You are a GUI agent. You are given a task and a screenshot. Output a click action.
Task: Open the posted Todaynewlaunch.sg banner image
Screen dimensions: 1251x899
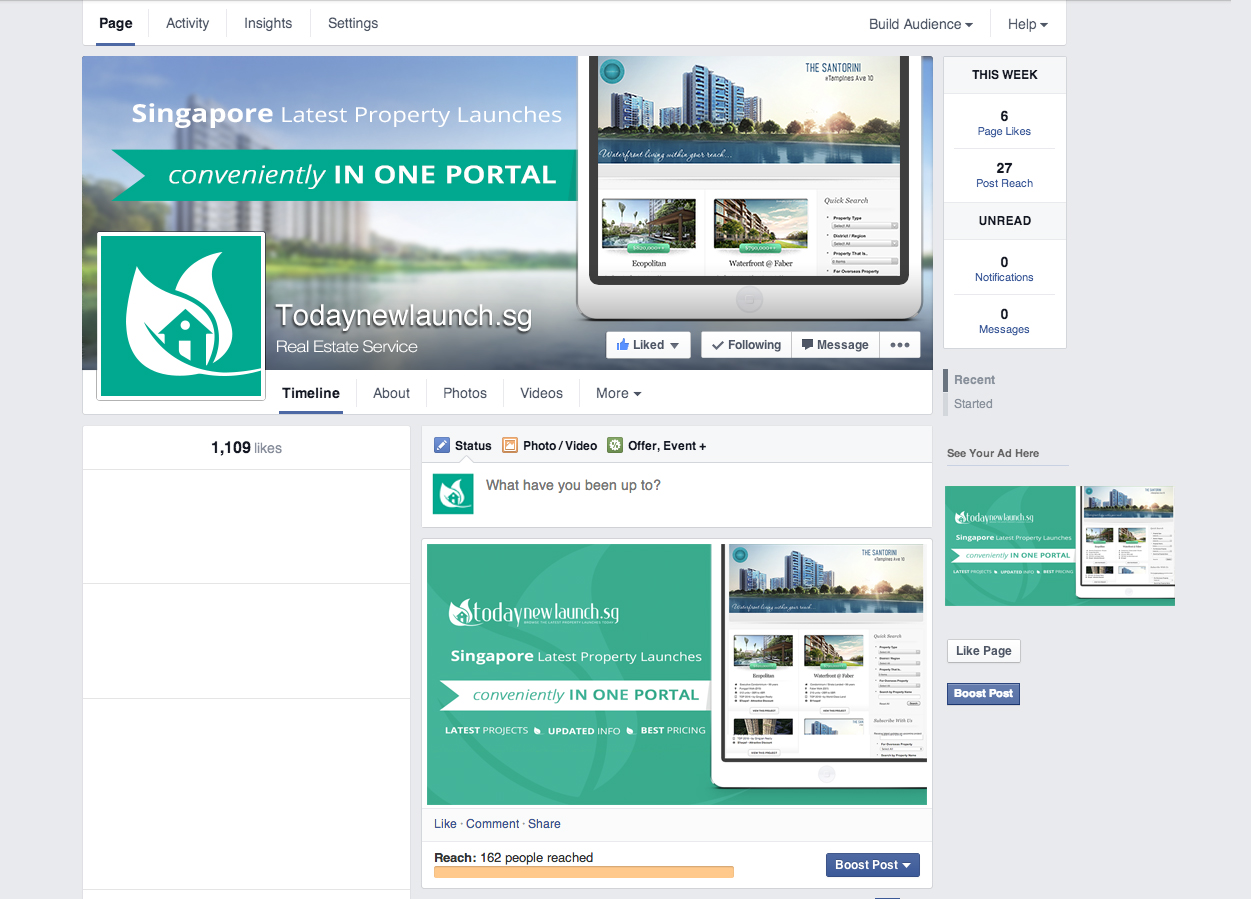point(677,674)
